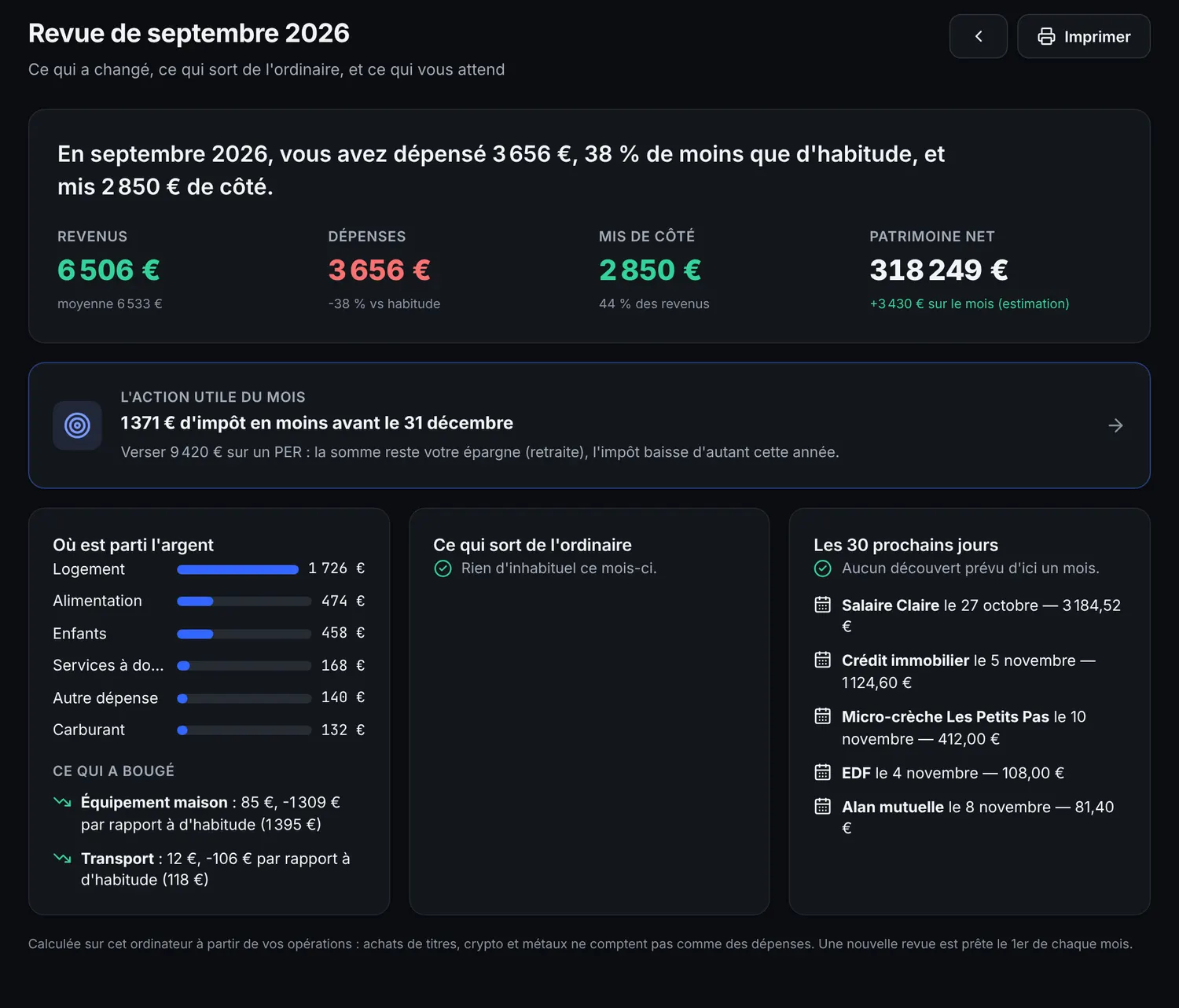Image resolution: width=1179 pixels, height=1008 pixels.
Task: Click the 458 € Enfants amount
Action: 343,633
